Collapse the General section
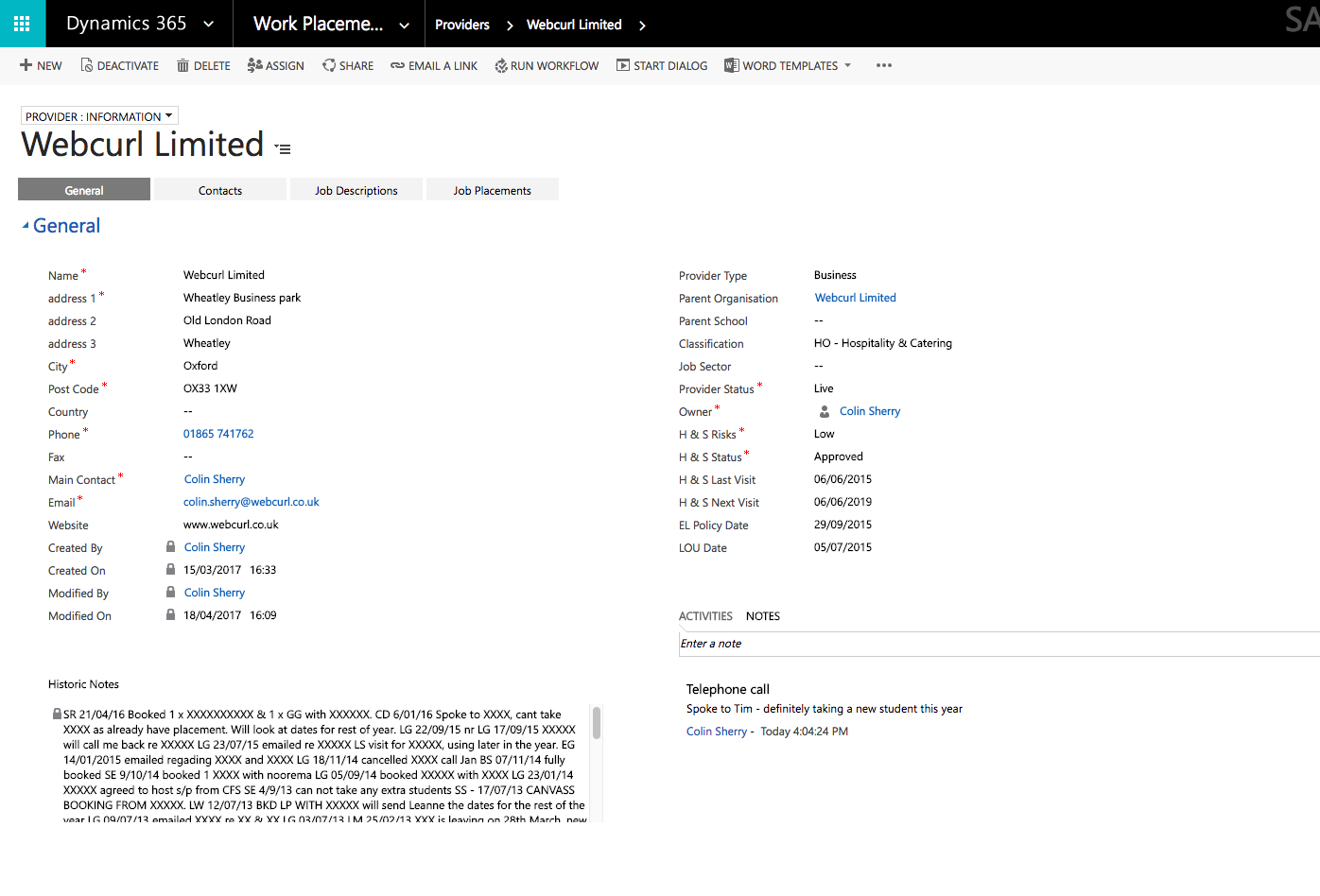Image resolution: width=1320 pixels, height=896 pixels. [x=26, y=225]
